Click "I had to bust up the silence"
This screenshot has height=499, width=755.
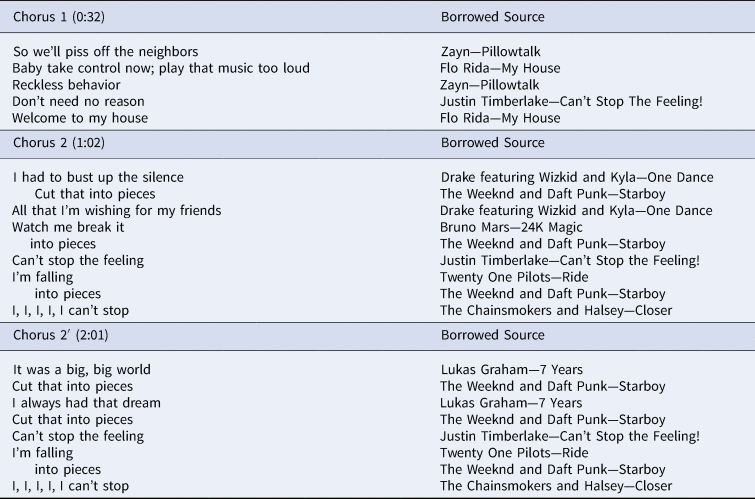(x=98, y=177)
